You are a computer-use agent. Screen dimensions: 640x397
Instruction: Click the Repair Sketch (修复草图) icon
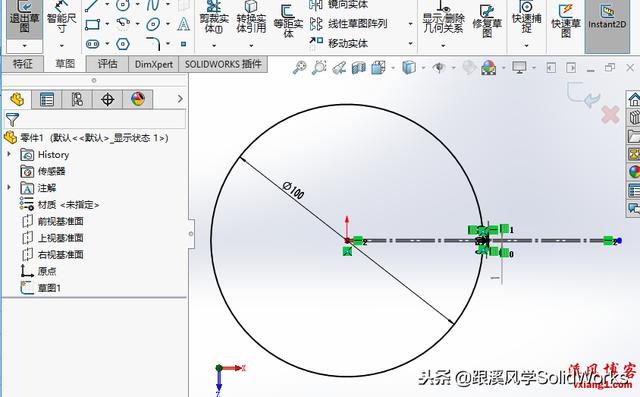tap(487, 20)
